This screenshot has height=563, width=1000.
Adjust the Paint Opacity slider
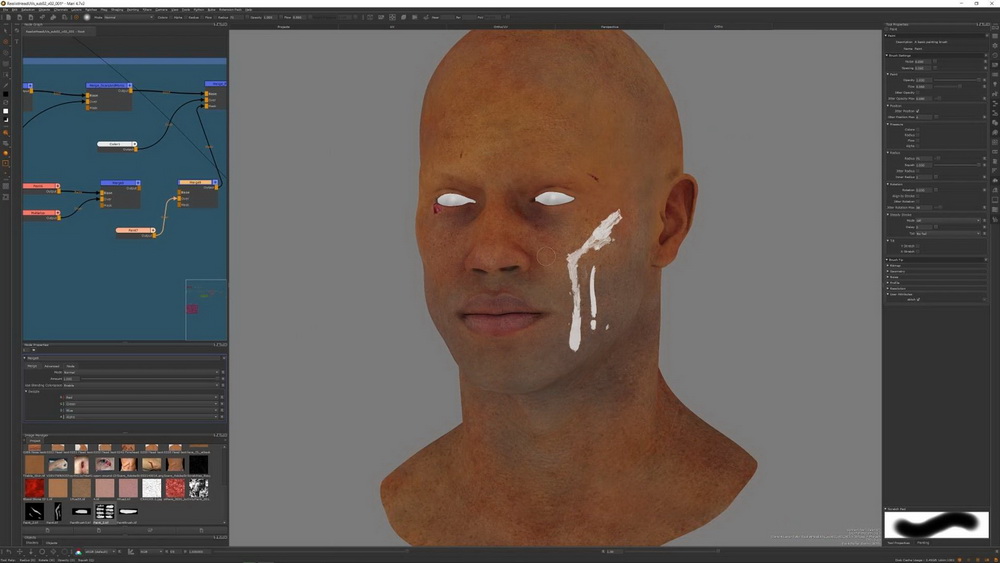tap(957, 80)
